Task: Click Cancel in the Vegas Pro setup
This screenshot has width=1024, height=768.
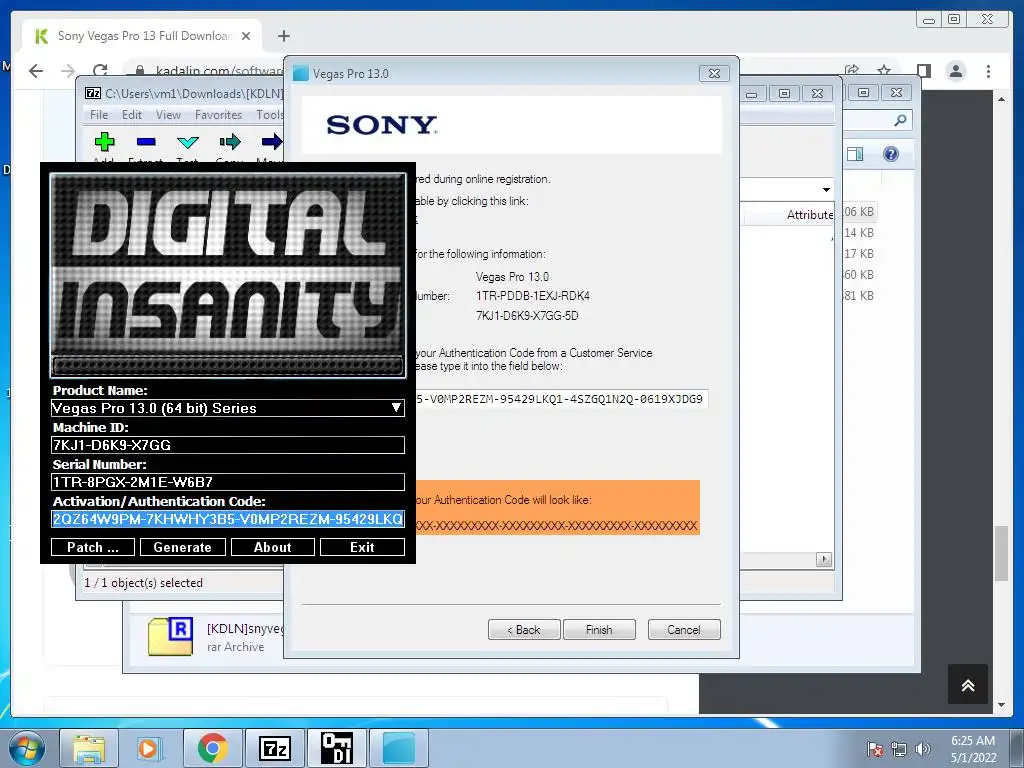Action: pyautogui.click(x=684, y=630)
